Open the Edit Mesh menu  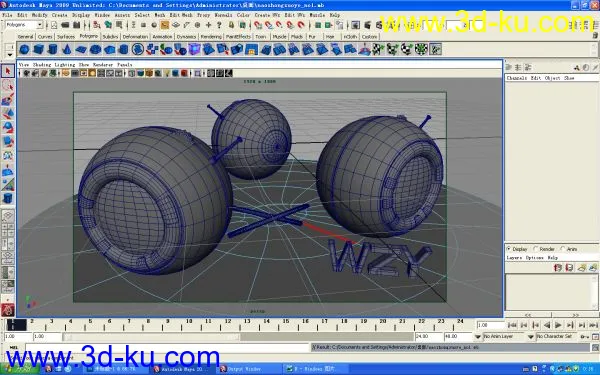coord(181,15)
